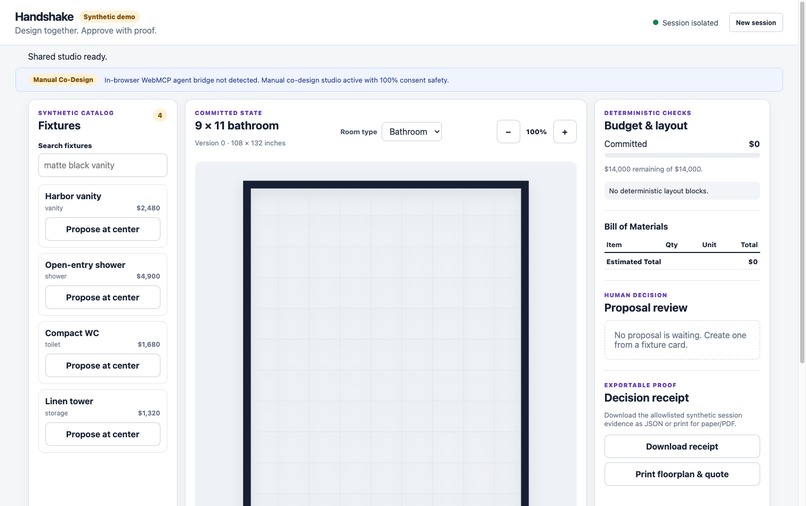Click Harbor vanity price $2,480
This screenshot has height=506, width=806.
148,208
